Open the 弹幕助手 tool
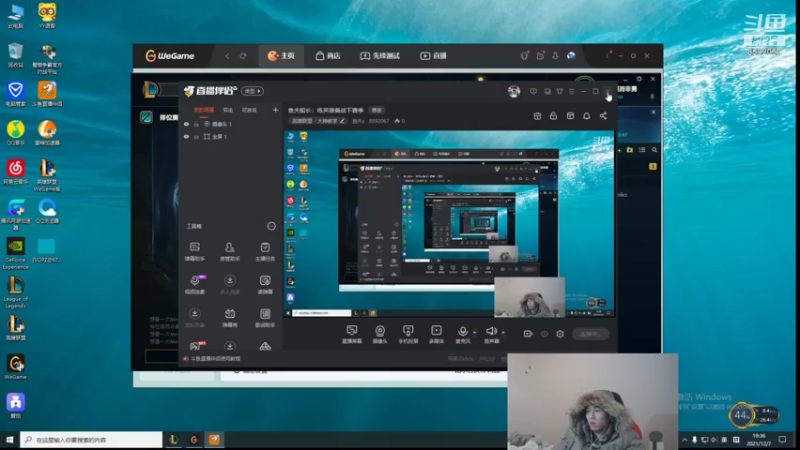 pyautogui.click(x=194, y=252)
